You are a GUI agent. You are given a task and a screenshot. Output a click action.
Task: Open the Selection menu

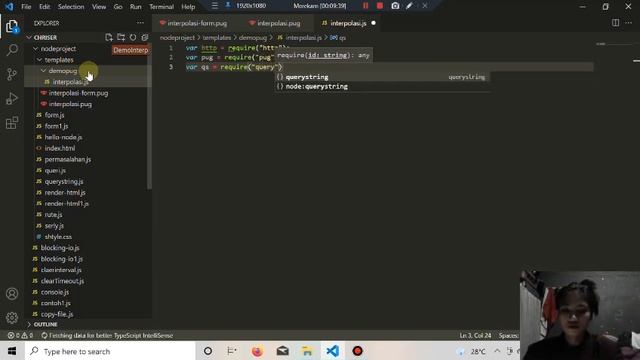click(71, 7)
